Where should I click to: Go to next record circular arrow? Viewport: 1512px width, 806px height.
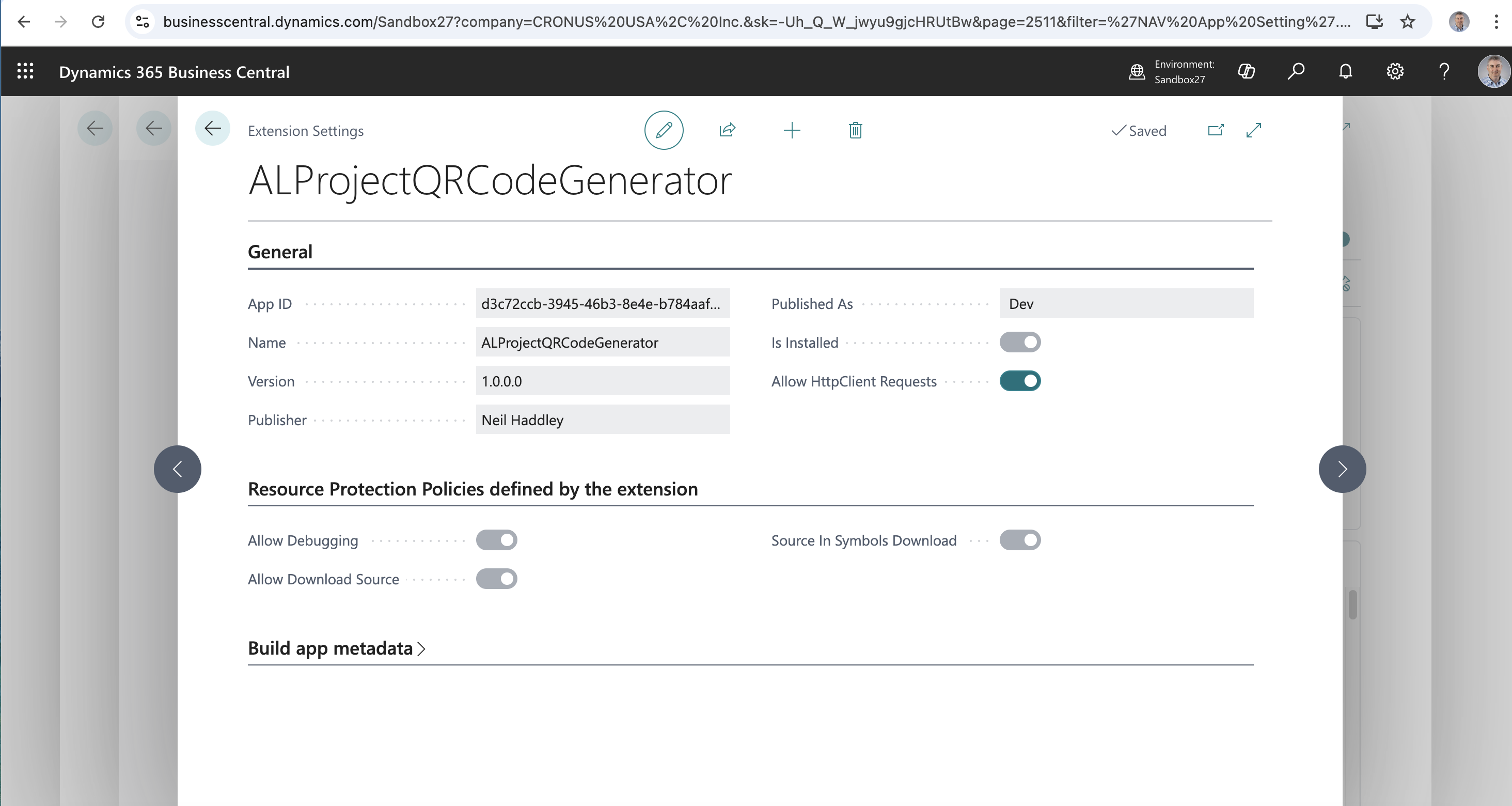point(1342,469)
